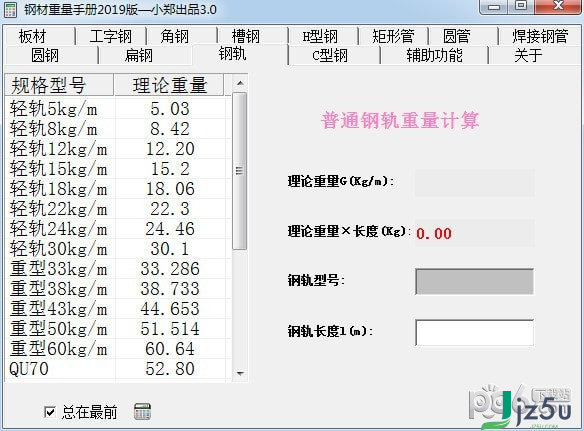
Task: Click the 理论重量G(Kg/m) output field
Action: pos(475,183)
